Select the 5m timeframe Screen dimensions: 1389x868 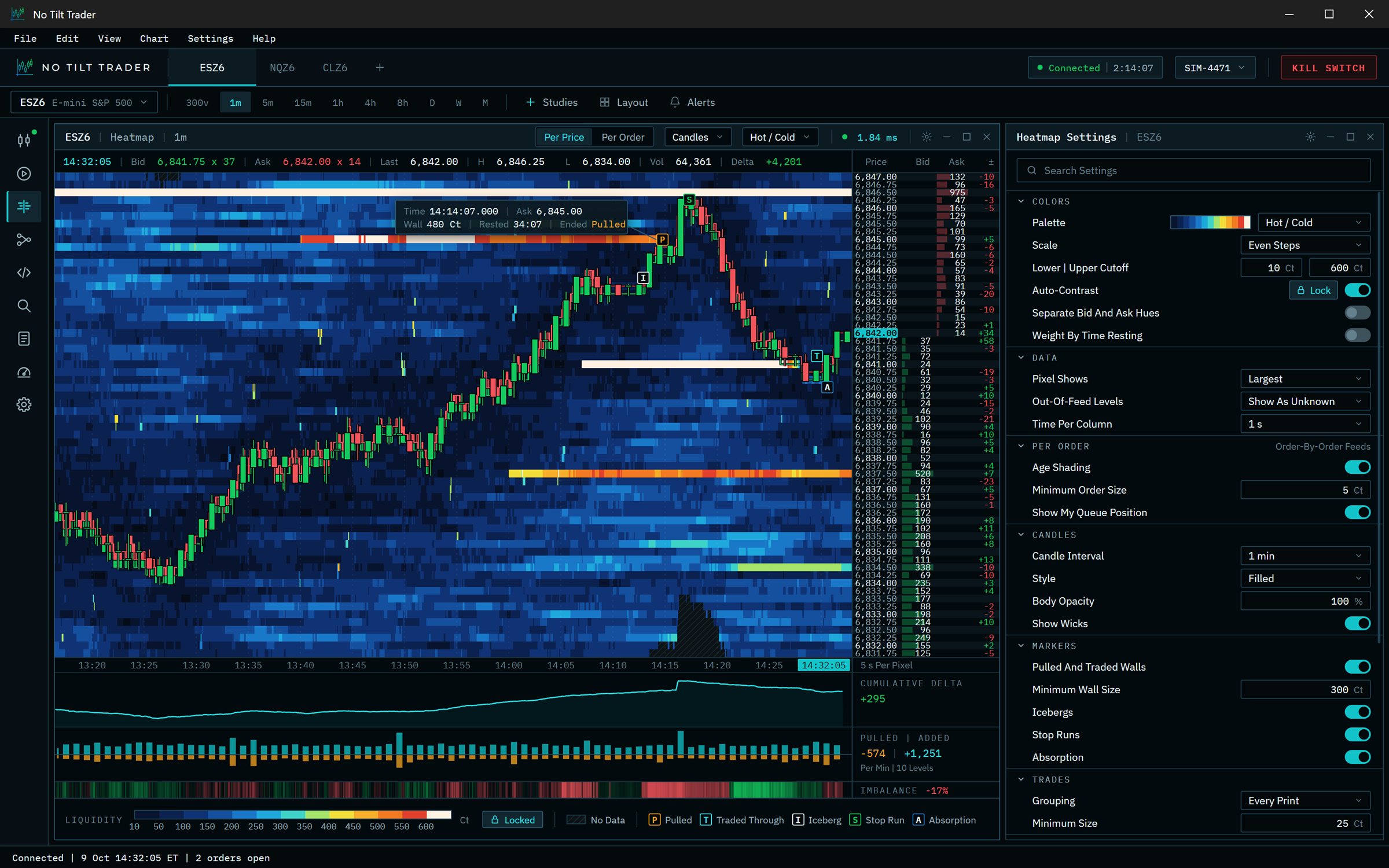267,103
